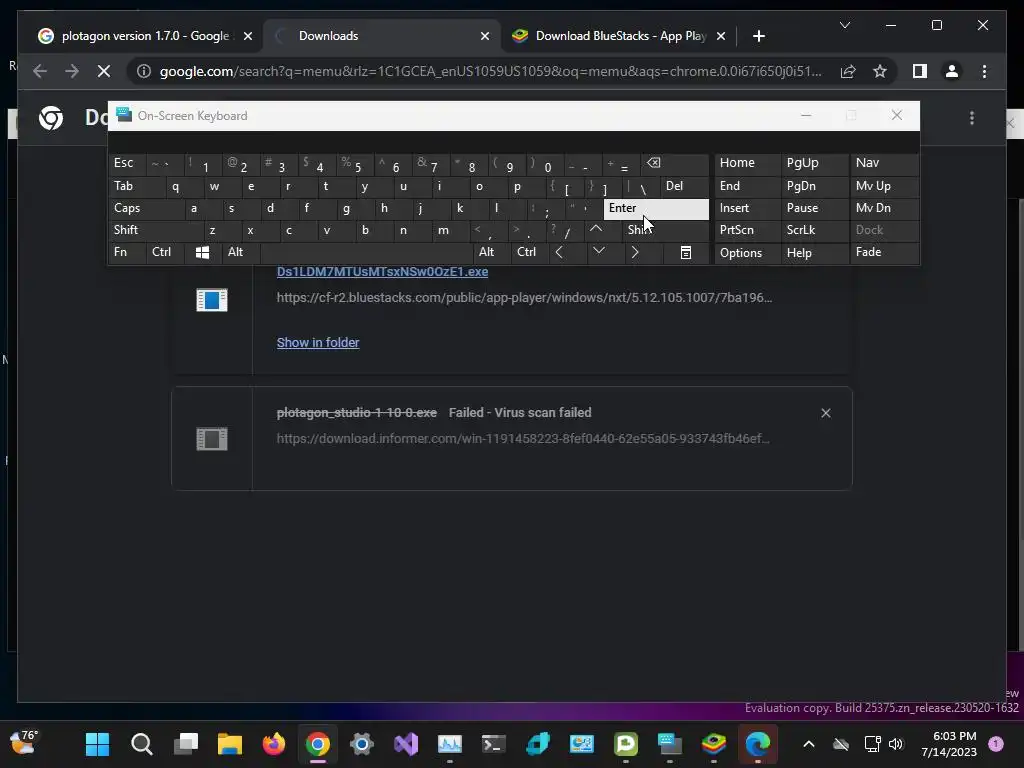Open Chrome profile avatar icon
Viewport: 1024px width, 768px height.
(x=952, y=71)
